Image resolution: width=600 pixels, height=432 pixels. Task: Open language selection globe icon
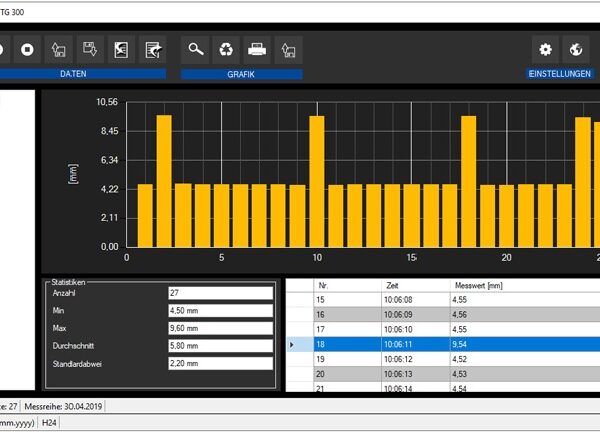[576, 50]
